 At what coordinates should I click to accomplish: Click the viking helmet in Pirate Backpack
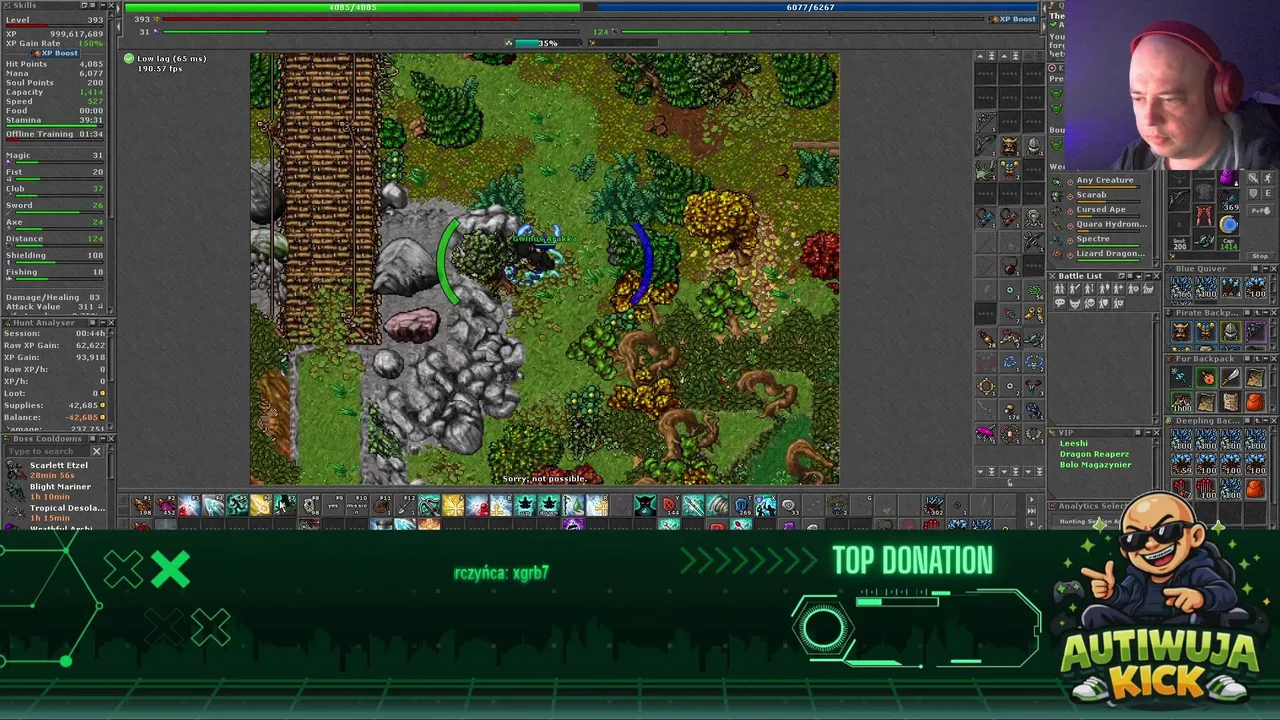click(1182, 332)
